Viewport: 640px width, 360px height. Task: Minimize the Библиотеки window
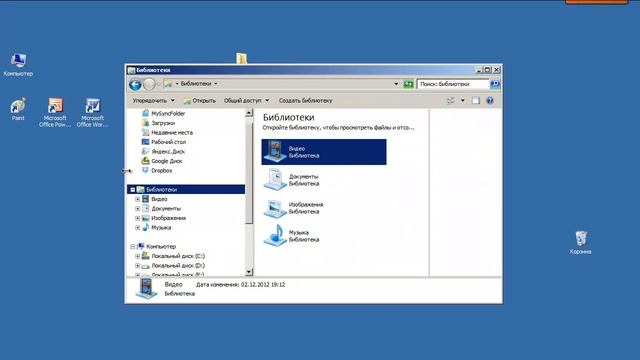(x=479, y=70)
